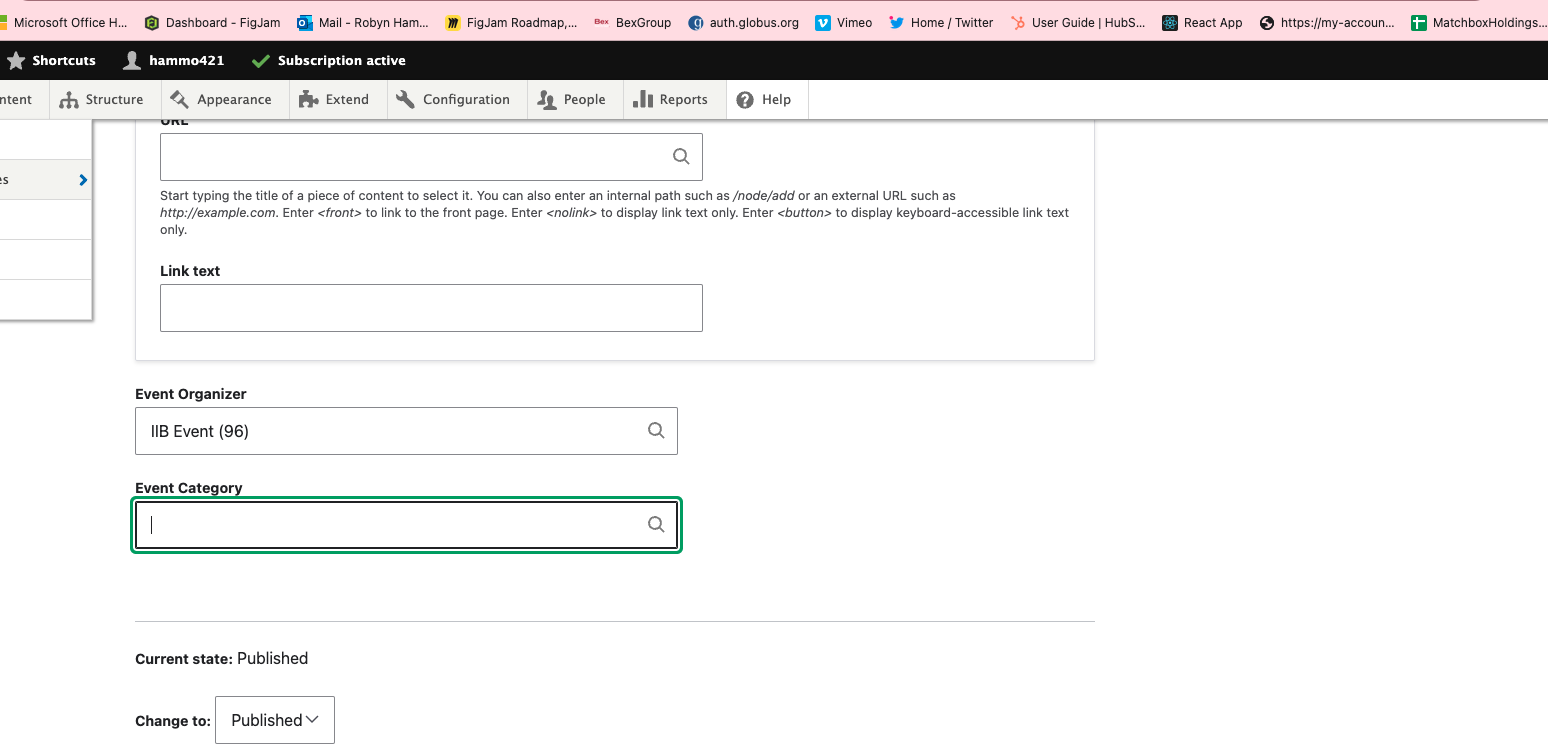Expand the sidebar submenu blue chevron
This screenshot has width=1548, height=747.
click(83, 180)
